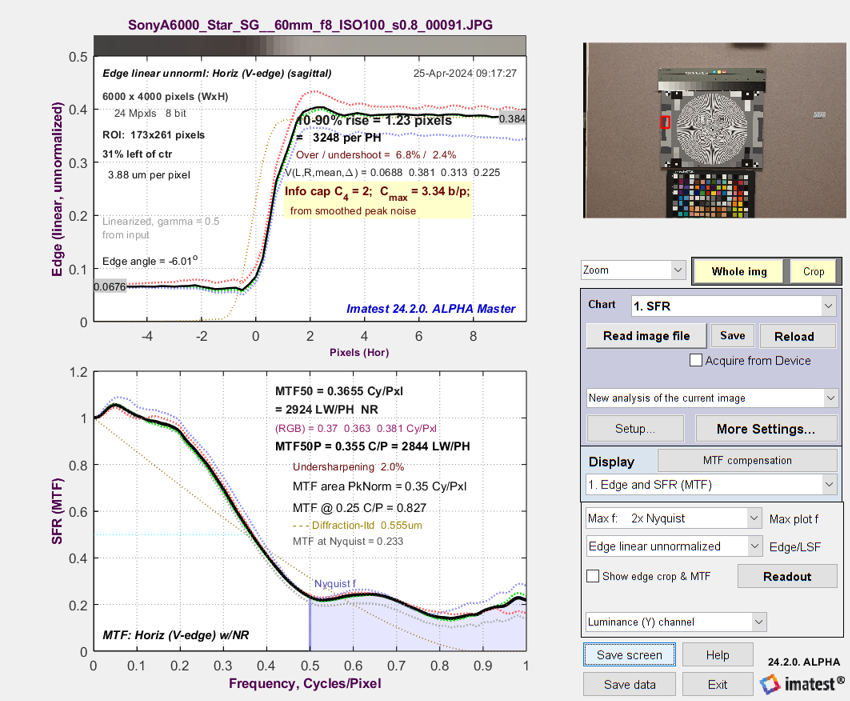Click the Imatest logo icon
This screenshot has height=701, width=850.
point(772,683)
